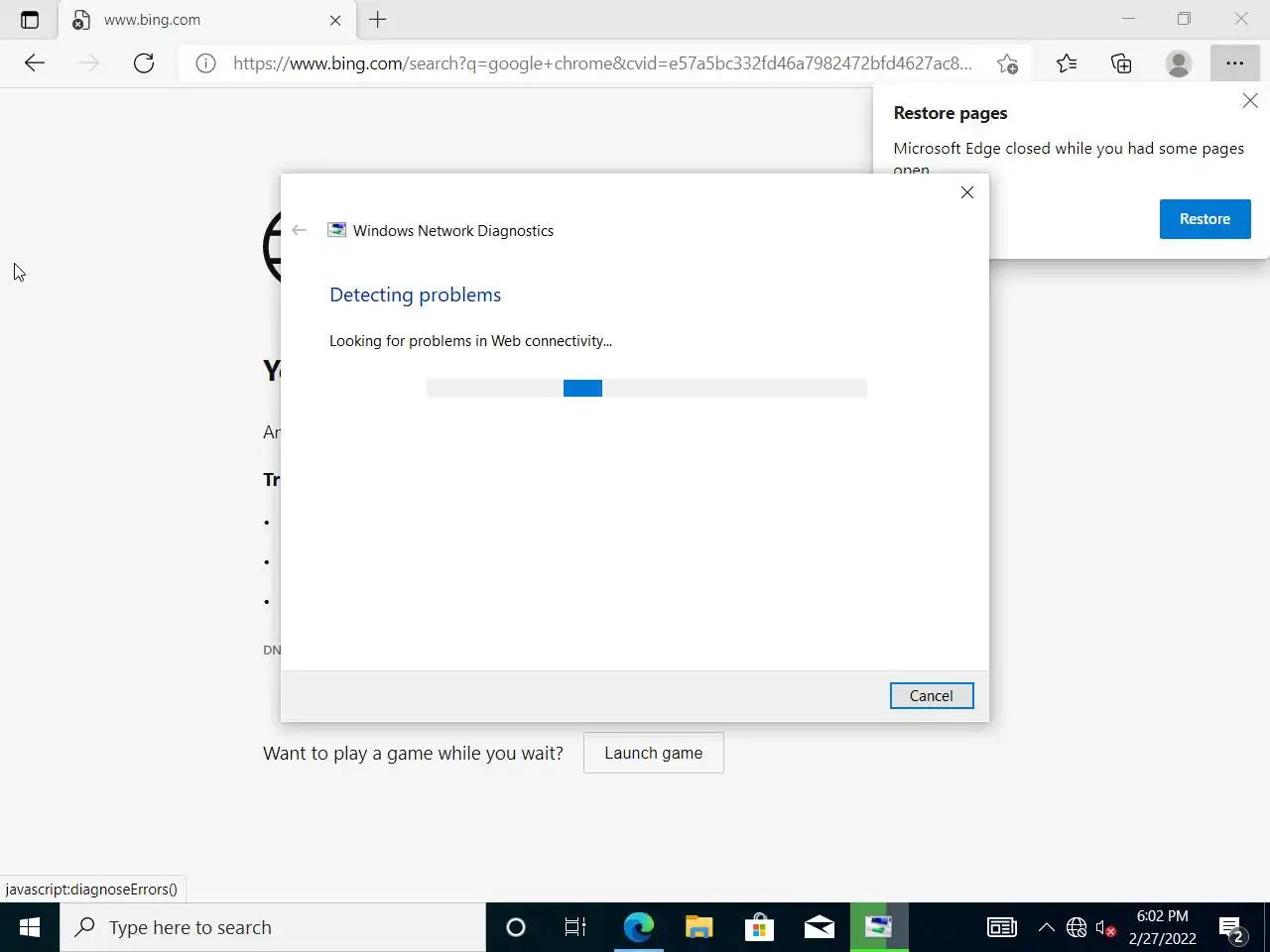Show hidden system tray icons

(1046, 927)
